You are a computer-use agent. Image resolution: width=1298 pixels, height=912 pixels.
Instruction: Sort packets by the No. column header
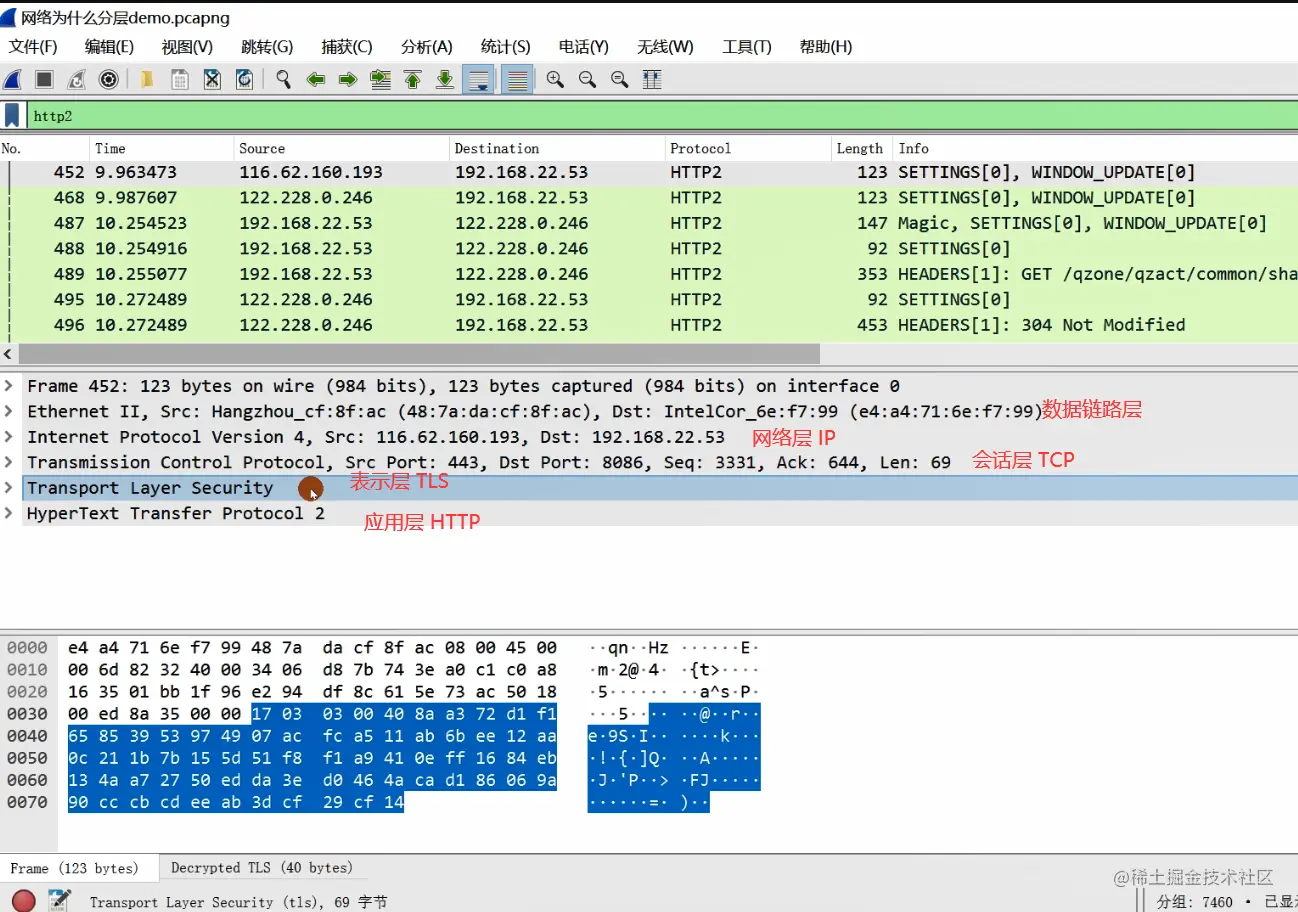(x=44, y=148)
